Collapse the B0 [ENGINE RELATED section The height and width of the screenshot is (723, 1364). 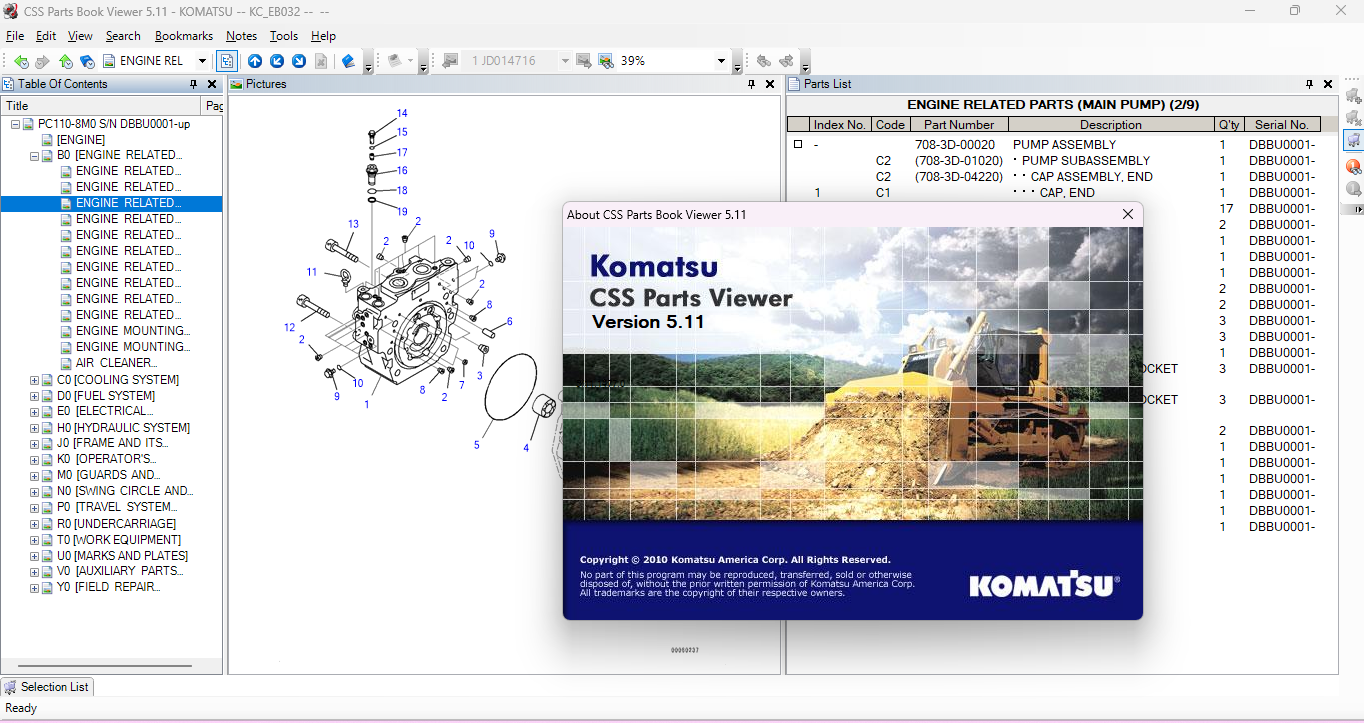tap(34, 156)
